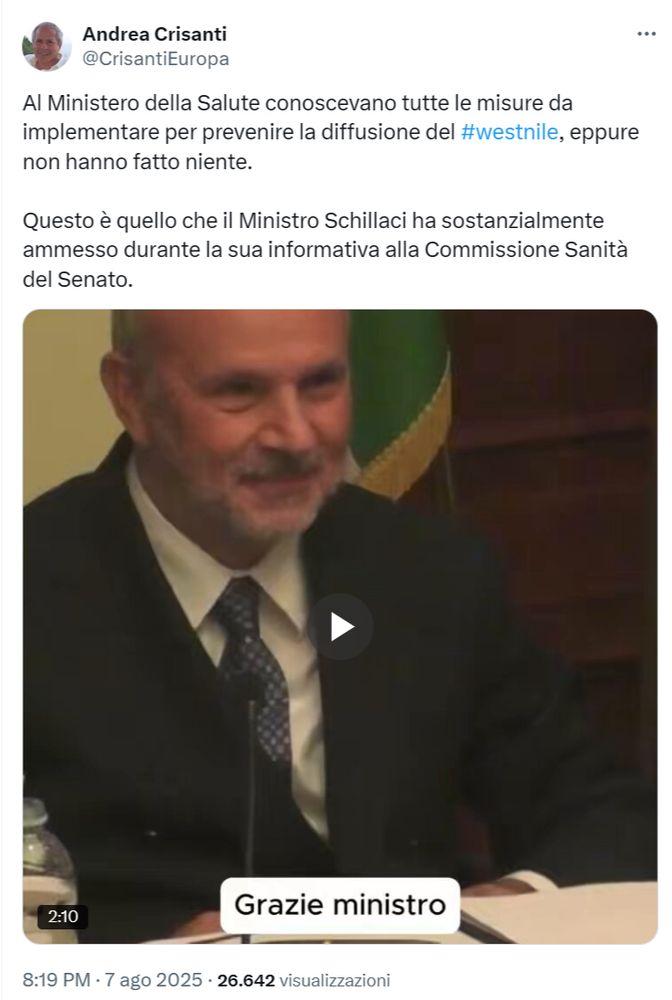The height and width of the screenshot is (1000, 672).
Task: Click the 8:19 PM timestamp
Action: tap(56, 980)
